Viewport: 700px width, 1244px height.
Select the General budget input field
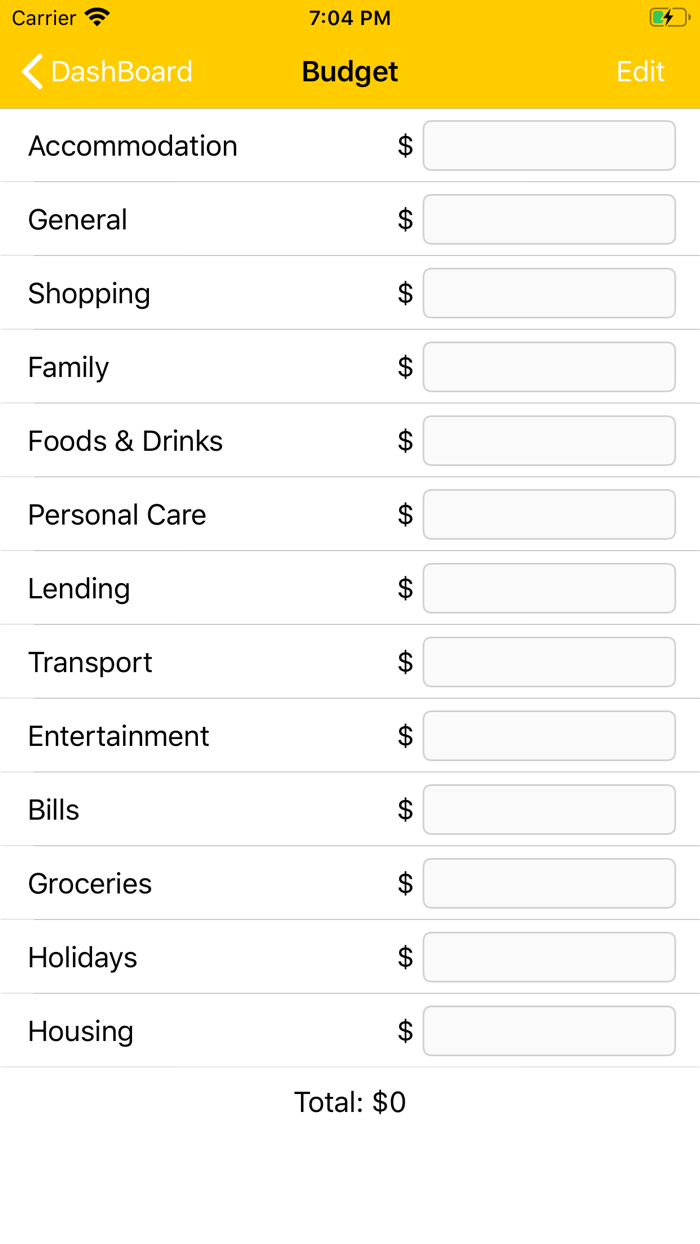click(x=549, y=220)
